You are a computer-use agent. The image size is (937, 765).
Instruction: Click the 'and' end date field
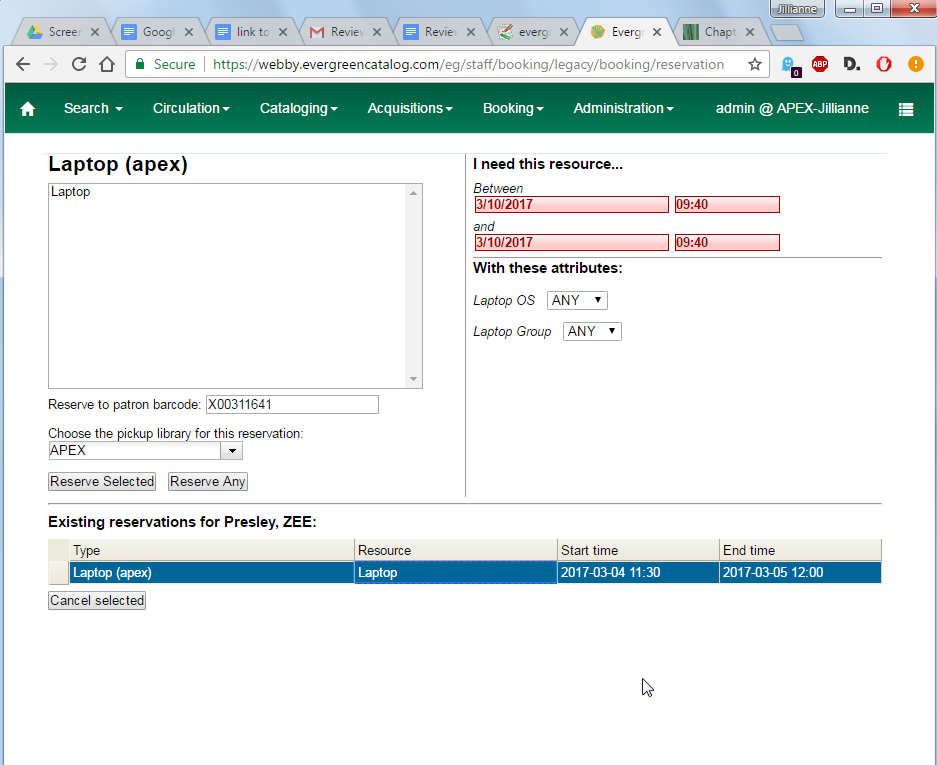click(571, 242)
